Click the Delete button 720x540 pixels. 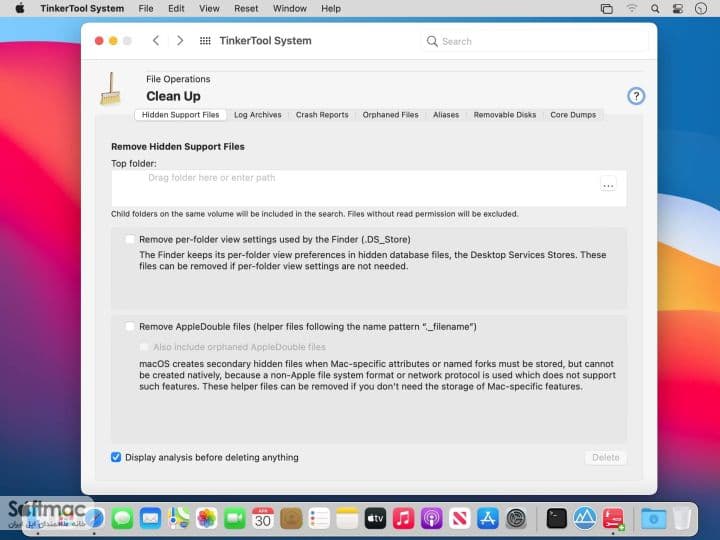tap(606, 457)
